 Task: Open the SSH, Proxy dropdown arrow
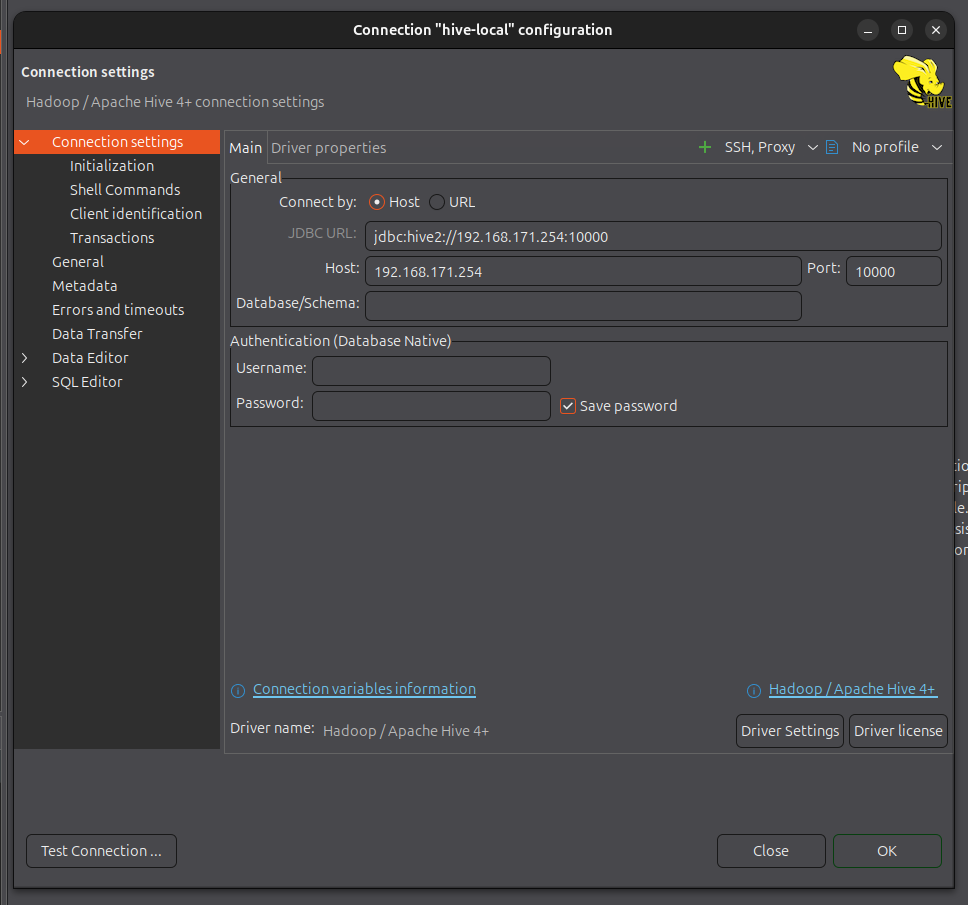point(813,148)
